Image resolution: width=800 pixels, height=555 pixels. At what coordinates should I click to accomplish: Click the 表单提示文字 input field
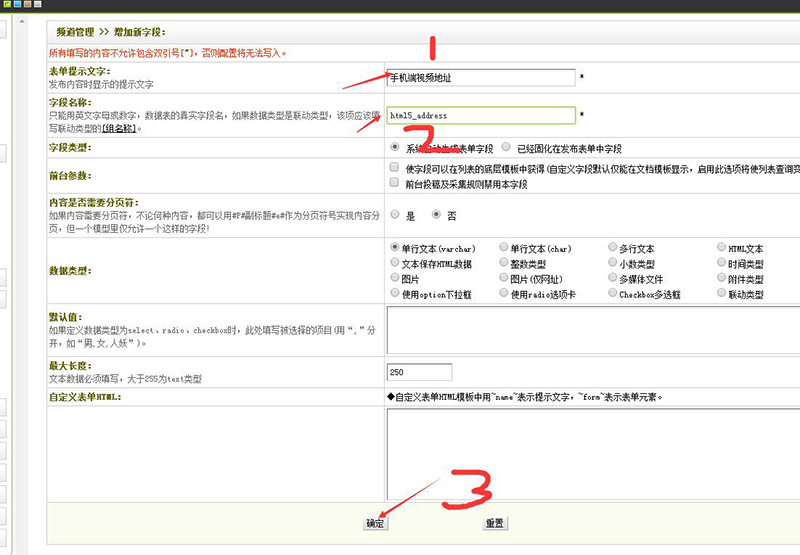(480, 77)
